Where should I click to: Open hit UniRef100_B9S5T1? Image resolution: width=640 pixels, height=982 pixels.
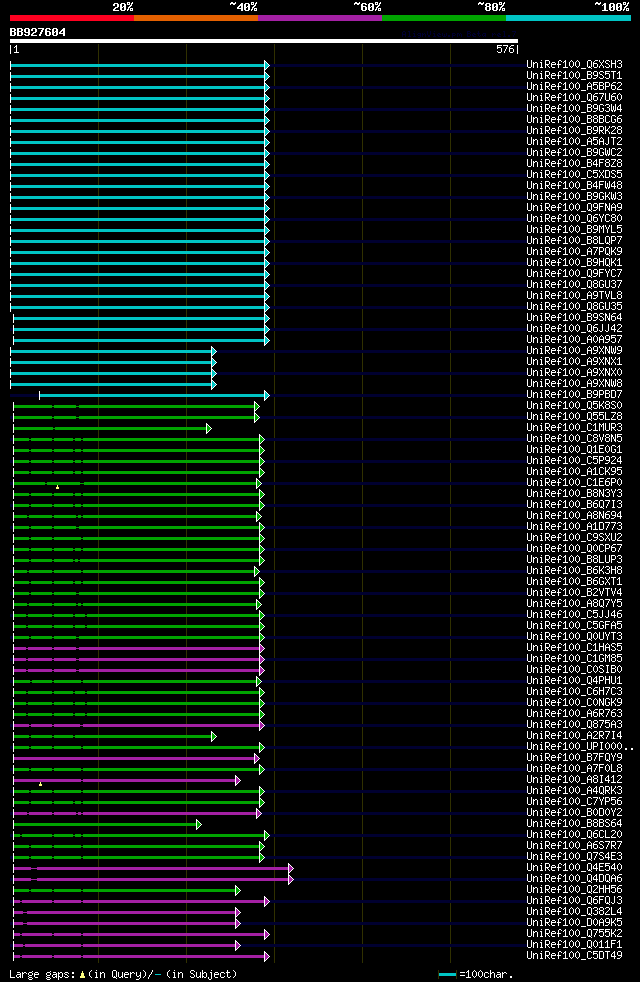pyautogui.click(x=574, y=76)
